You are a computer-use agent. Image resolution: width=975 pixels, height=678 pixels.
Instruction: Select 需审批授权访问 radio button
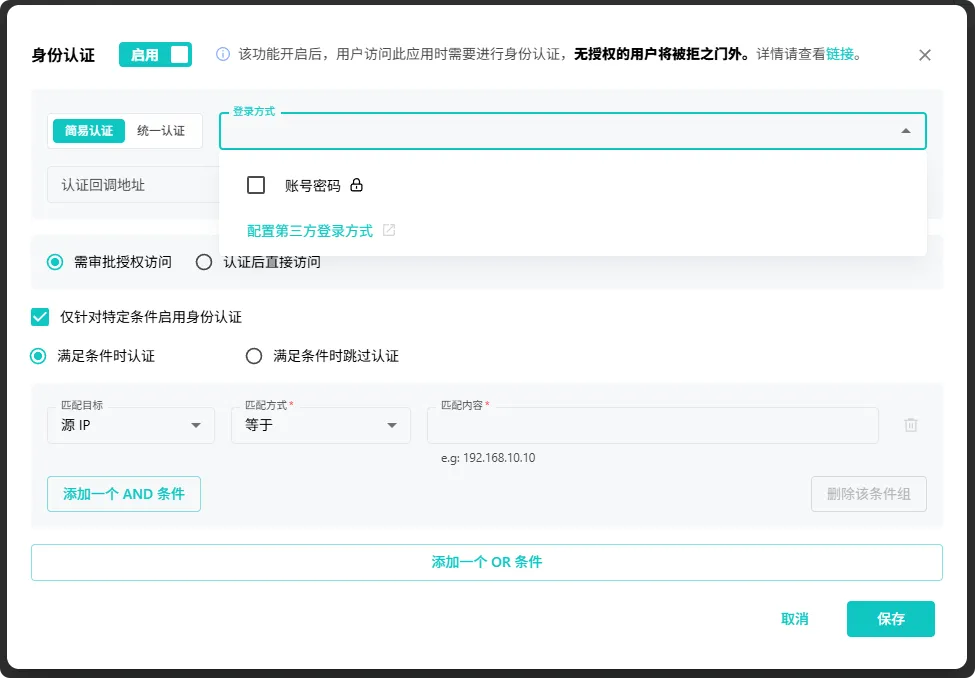click(x=55, y=262)
